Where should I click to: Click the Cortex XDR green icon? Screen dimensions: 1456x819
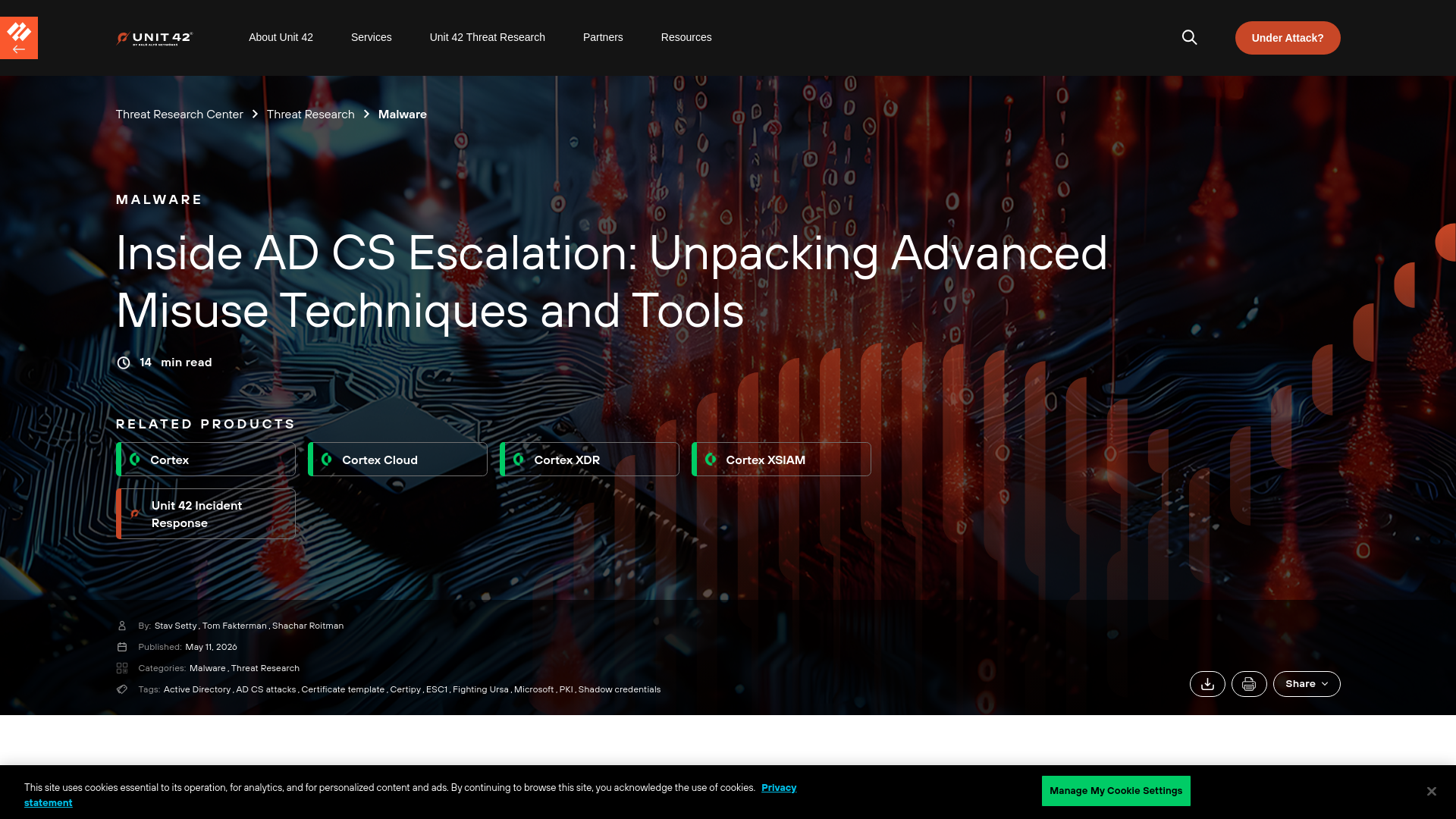pos(519,460)
